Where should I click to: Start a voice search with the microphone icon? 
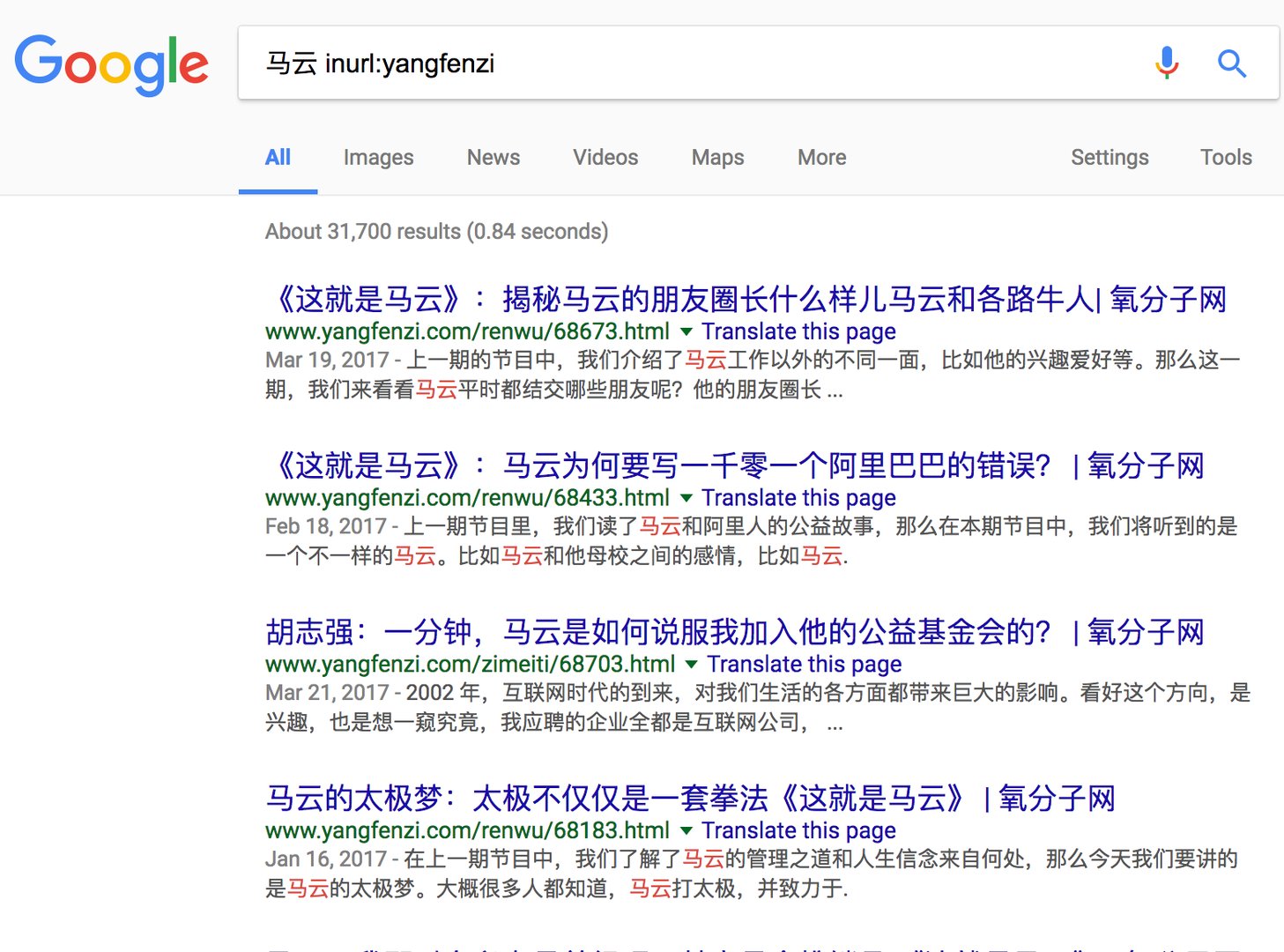pos(1165,63)
